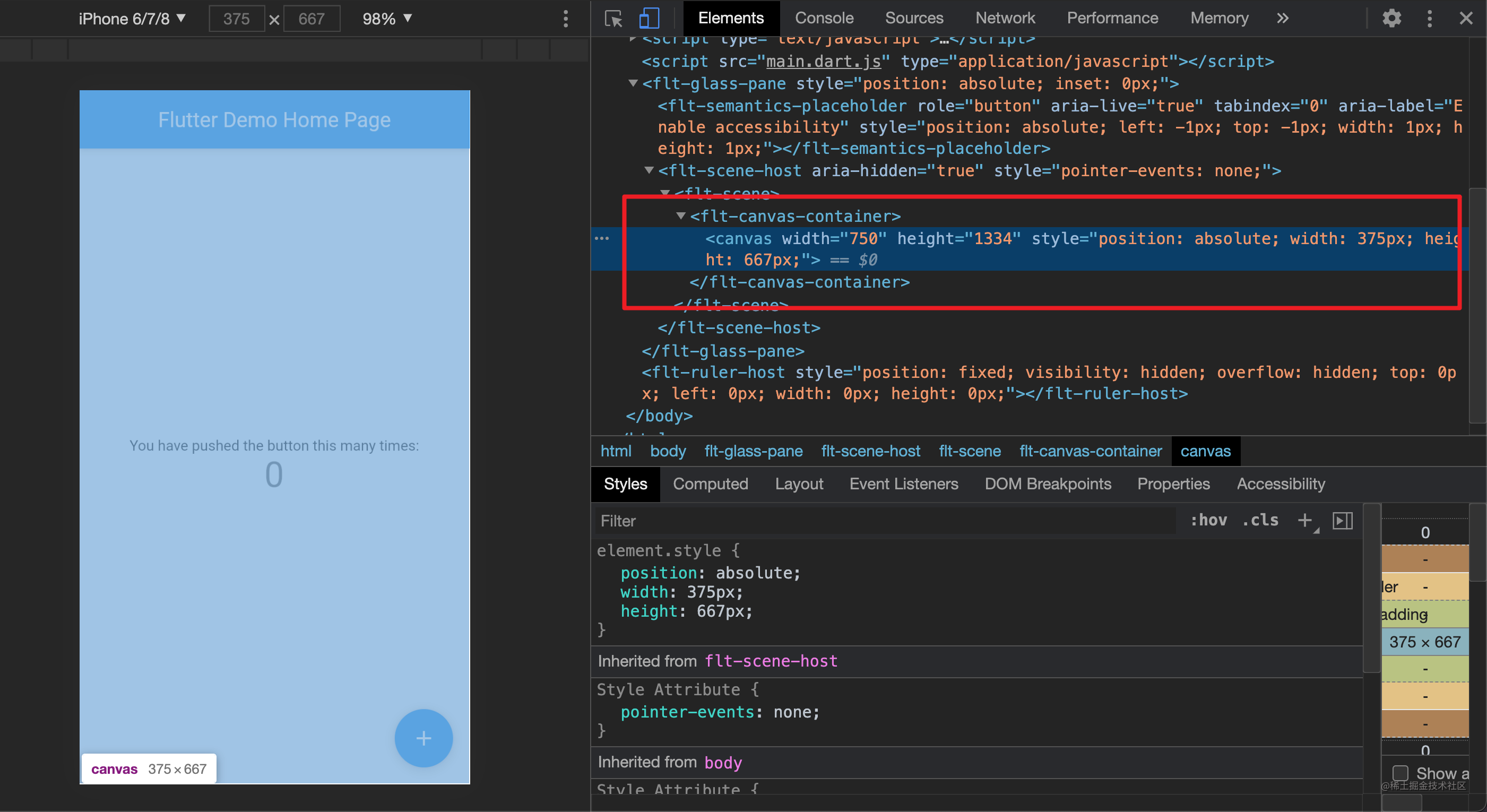Image resolution: width=1487 pixels, height=812 pixels.
Task: Edit the pointer-events none value
Action: [x=791, y=712]
